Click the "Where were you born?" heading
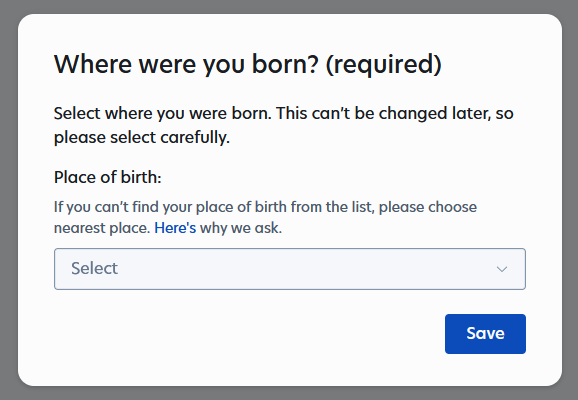Screen dimensions: 578x400 186,64
